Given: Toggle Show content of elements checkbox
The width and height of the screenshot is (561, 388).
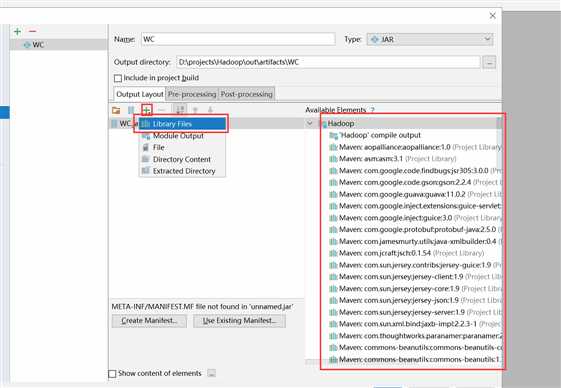Looking at the screenshot, I should click(x=112, y=374).
